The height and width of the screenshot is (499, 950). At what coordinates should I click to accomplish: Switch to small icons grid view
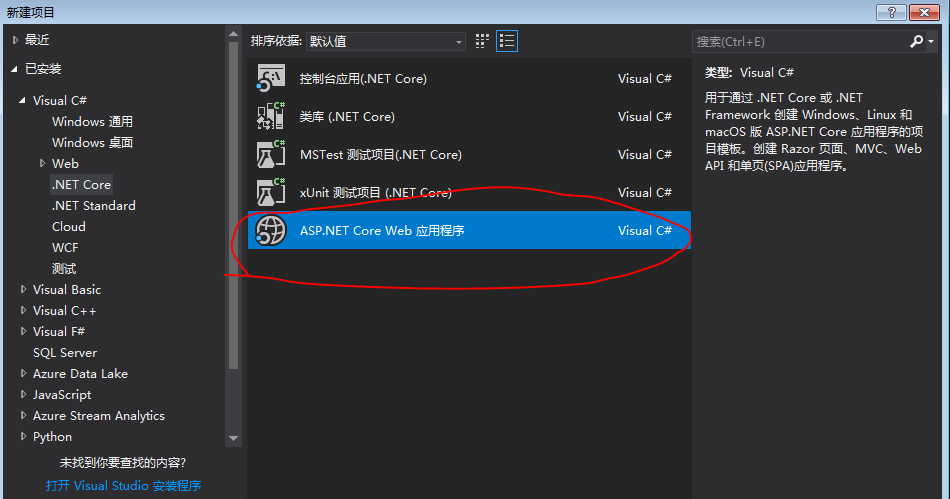tap(482, 41)
